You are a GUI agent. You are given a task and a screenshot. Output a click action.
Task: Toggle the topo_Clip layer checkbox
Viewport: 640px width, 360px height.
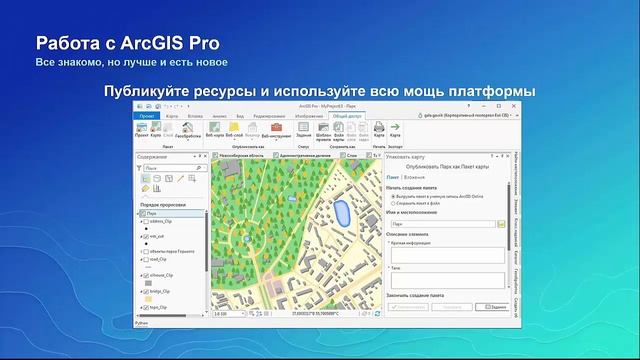[x=146, y=308]
